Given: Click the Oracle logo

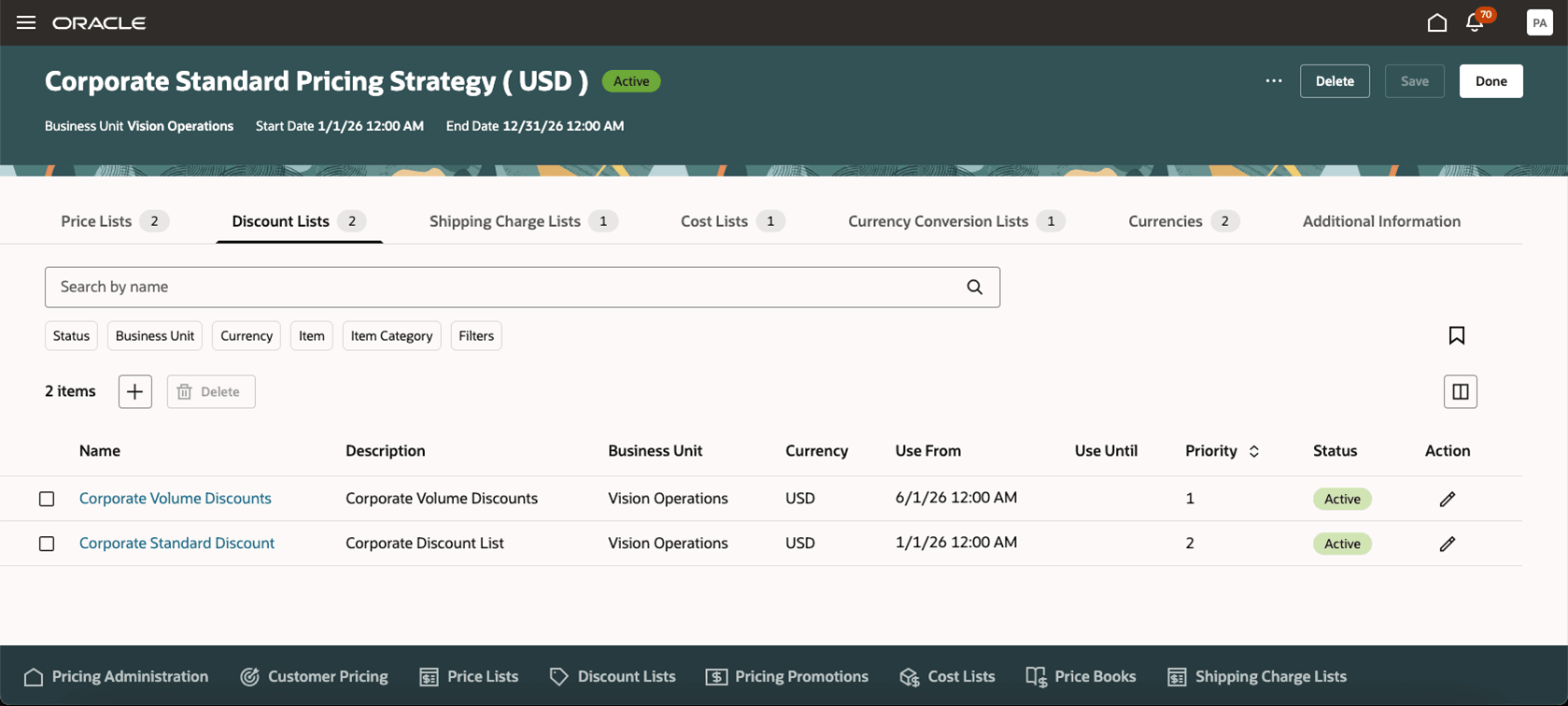Looking at the screenshot, I should pyautogui.click(x=99, y=22).
